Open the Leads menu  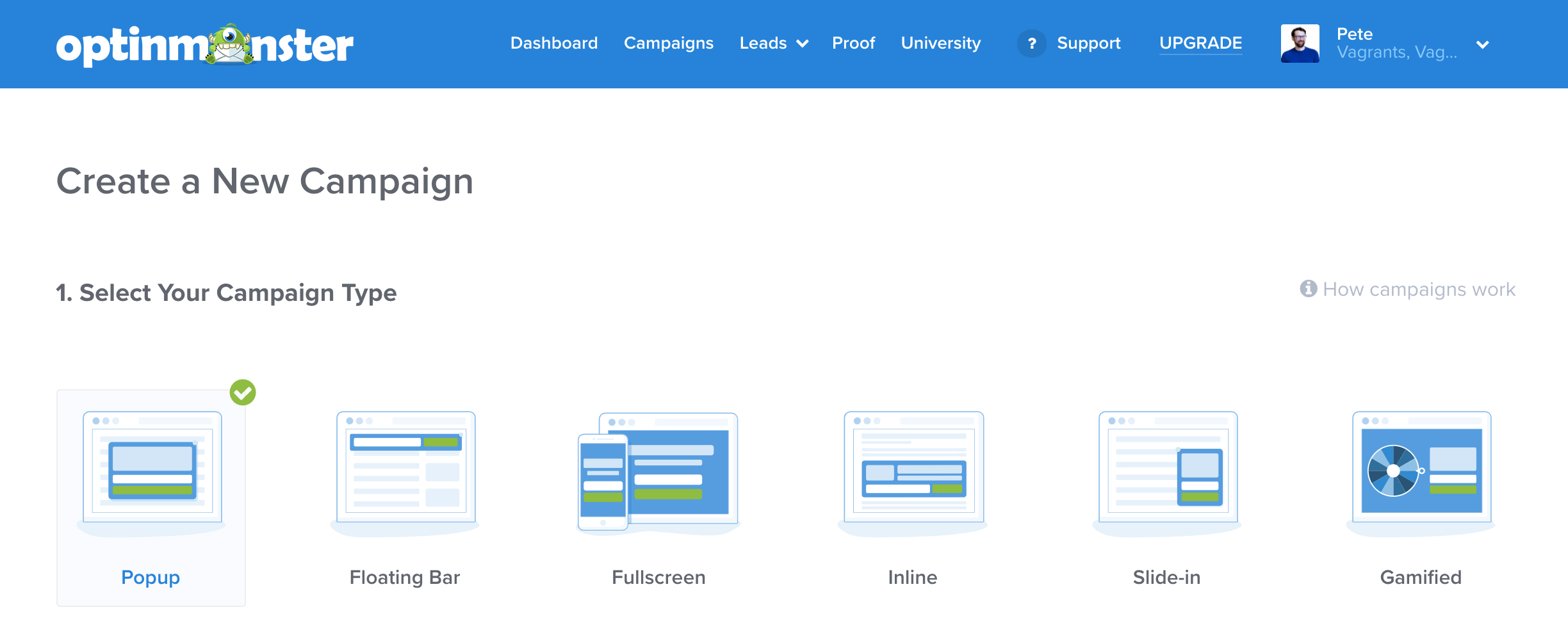pos(763,43)
